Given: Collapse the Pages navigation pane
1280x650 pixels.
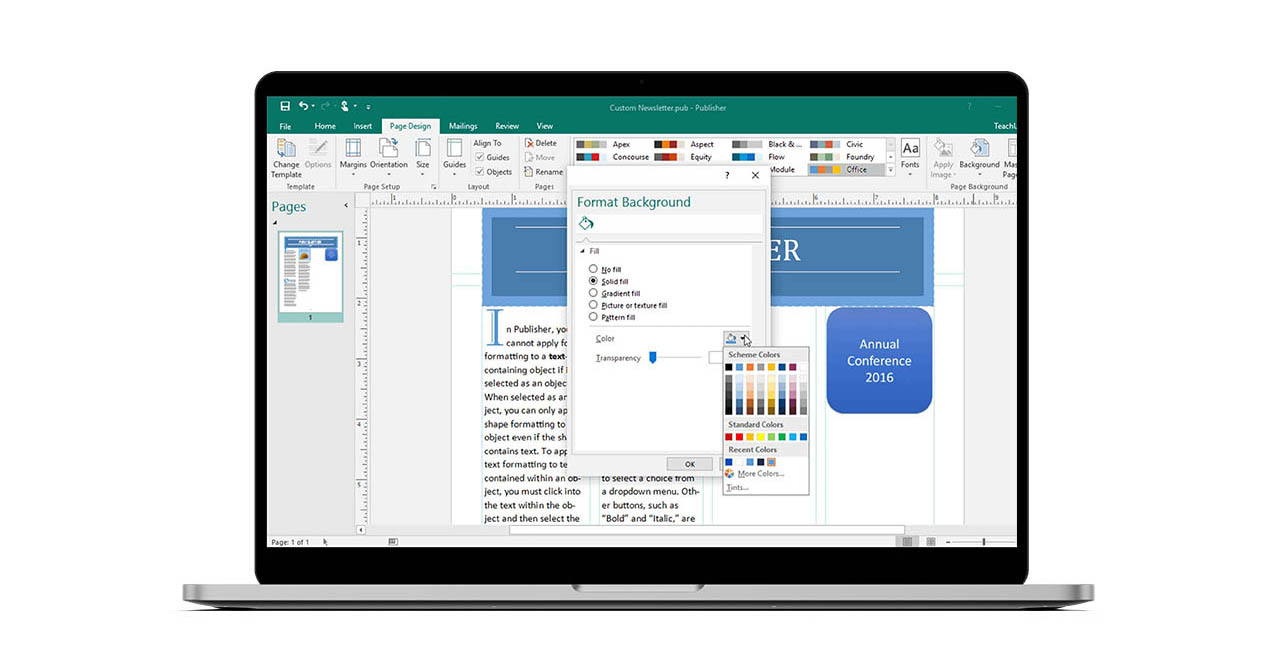Looking at the screenshot, I should (x=346, y=206).
